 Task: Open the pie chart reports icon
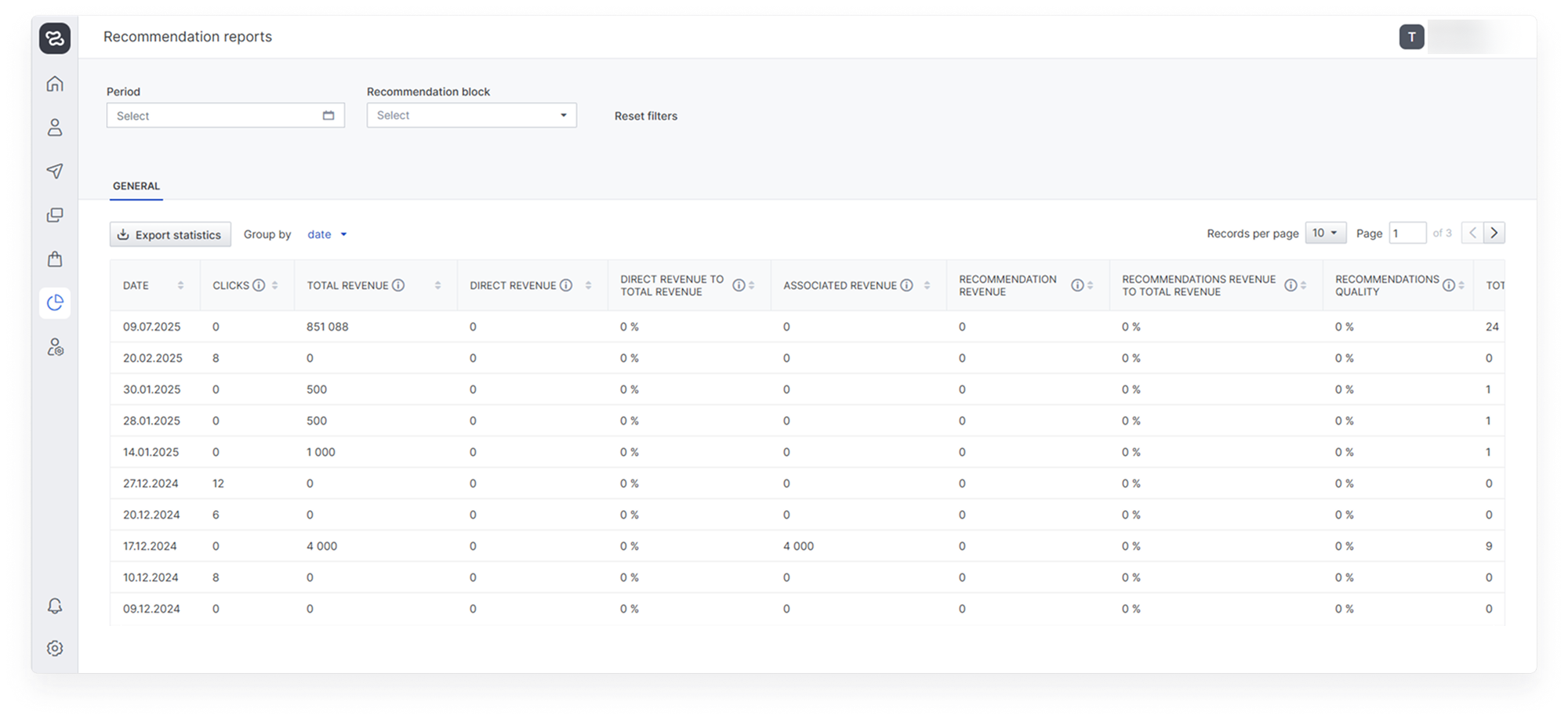tap(55, 302)
